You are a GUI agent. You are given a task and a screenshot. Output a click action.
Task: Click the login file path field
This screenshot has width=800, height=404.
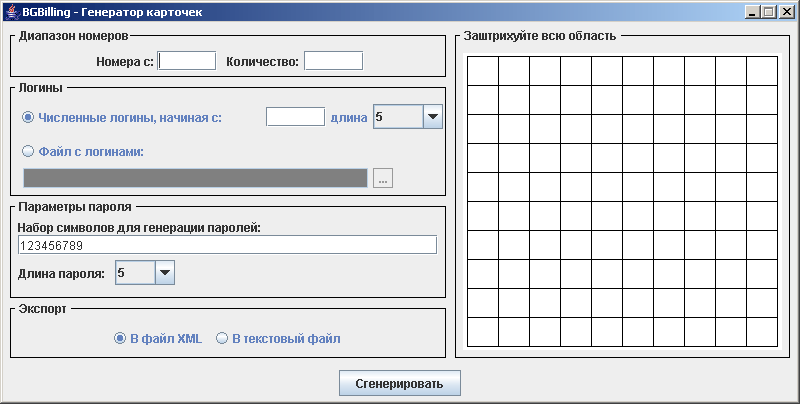pos(195,178)
